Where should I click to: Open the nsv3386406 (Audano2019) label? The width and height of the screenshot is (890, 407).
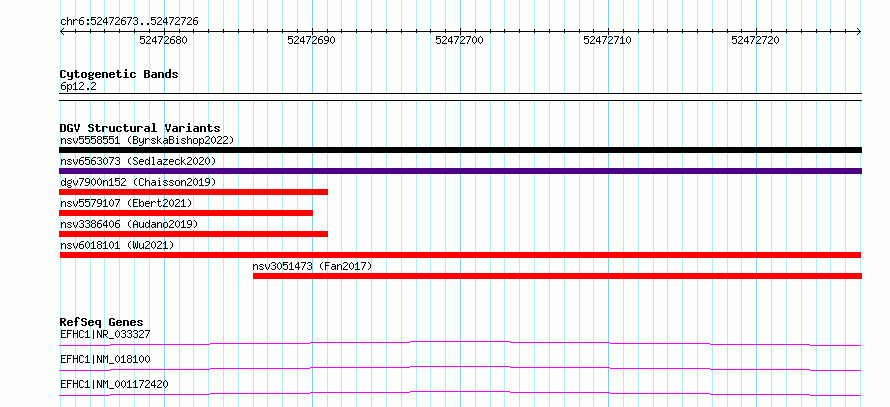point(129,224)
